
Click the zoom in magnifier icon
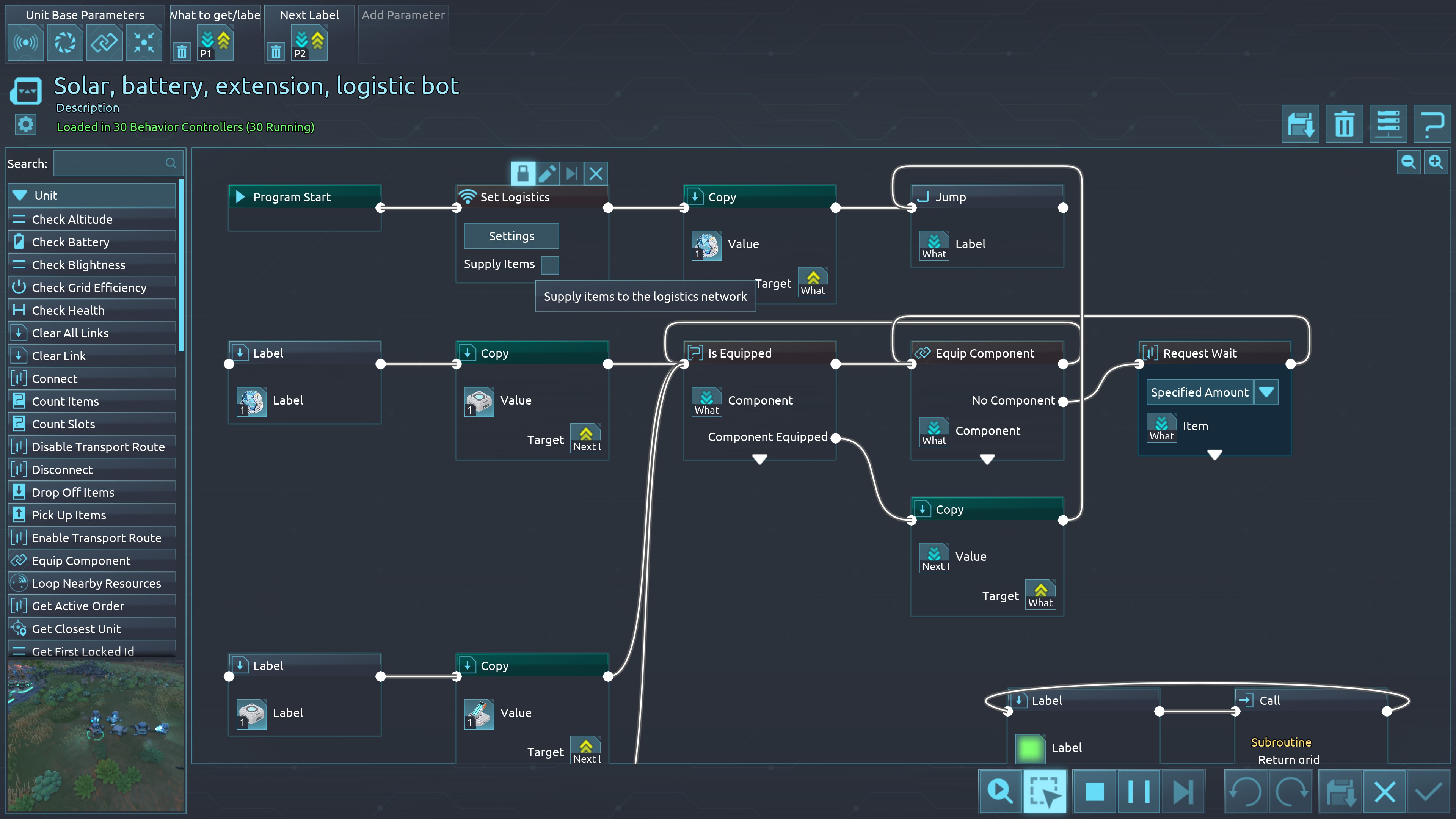1436,163
